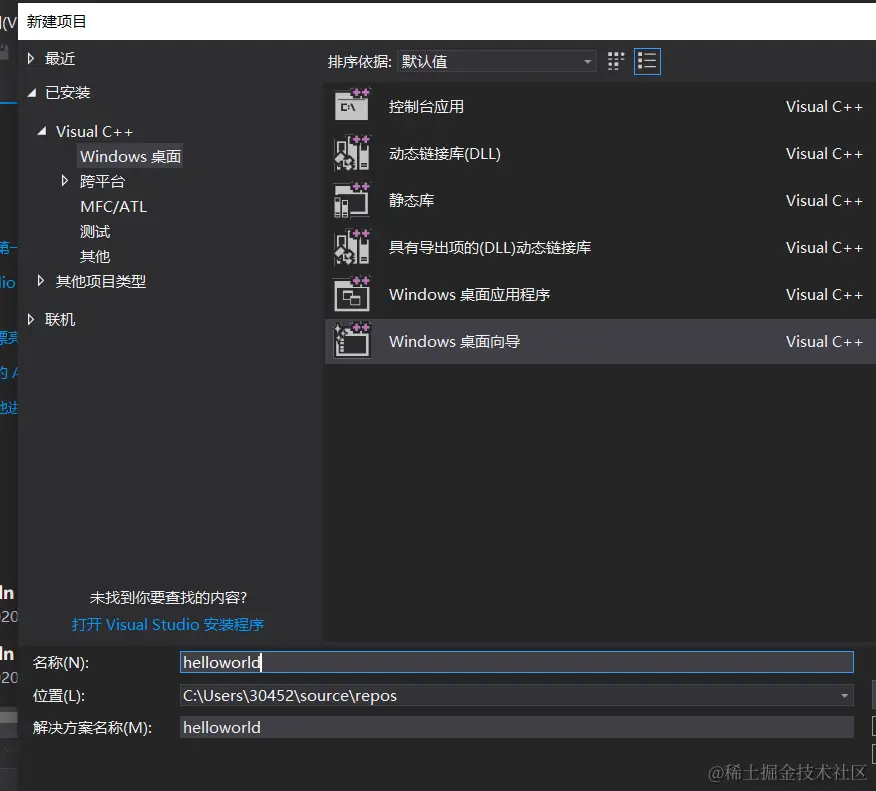Expand the 最近 tree node
Viewport: 876px width, 791px height.
point(31,59)
